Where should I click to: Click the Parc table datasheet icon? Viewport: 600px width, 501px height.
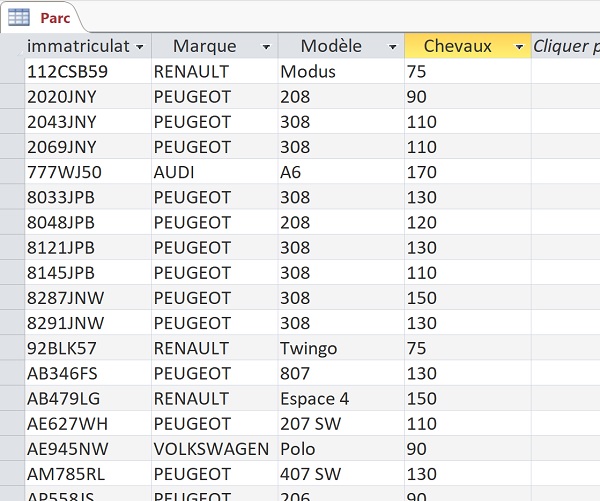click(19, 17)
